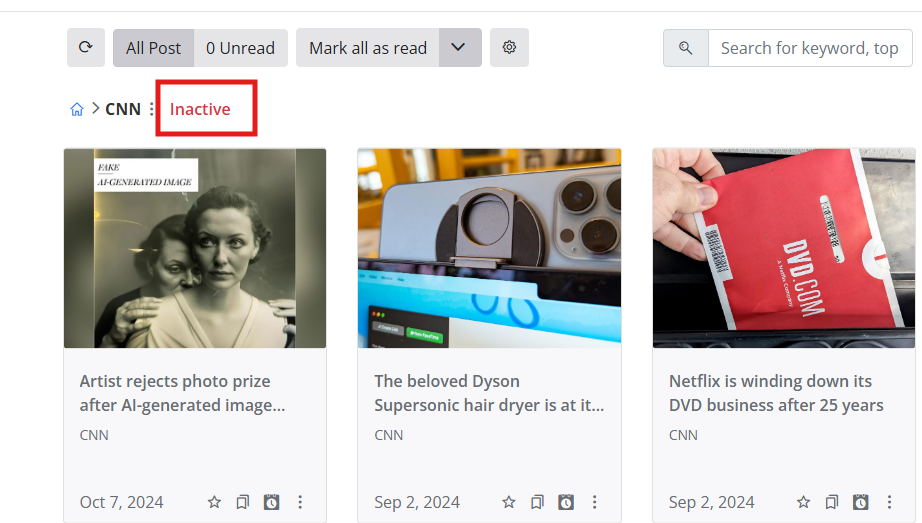Bookmark the AI-generated image article
Image resolution: width=922 pixels, height=523 pixels.
click(242, 502)
